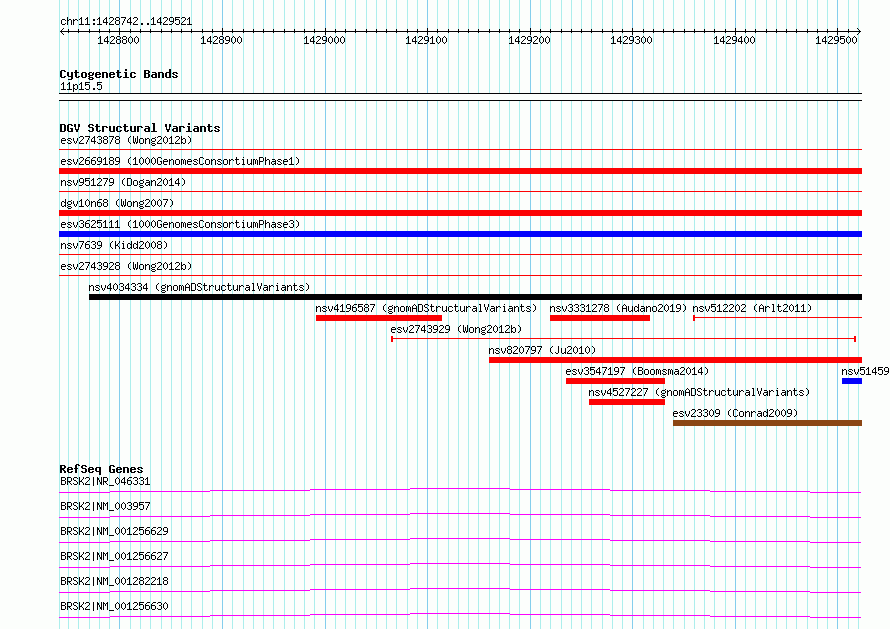
Task: Open transcript BRSK2|NM_003957
Action: point(105,506)
